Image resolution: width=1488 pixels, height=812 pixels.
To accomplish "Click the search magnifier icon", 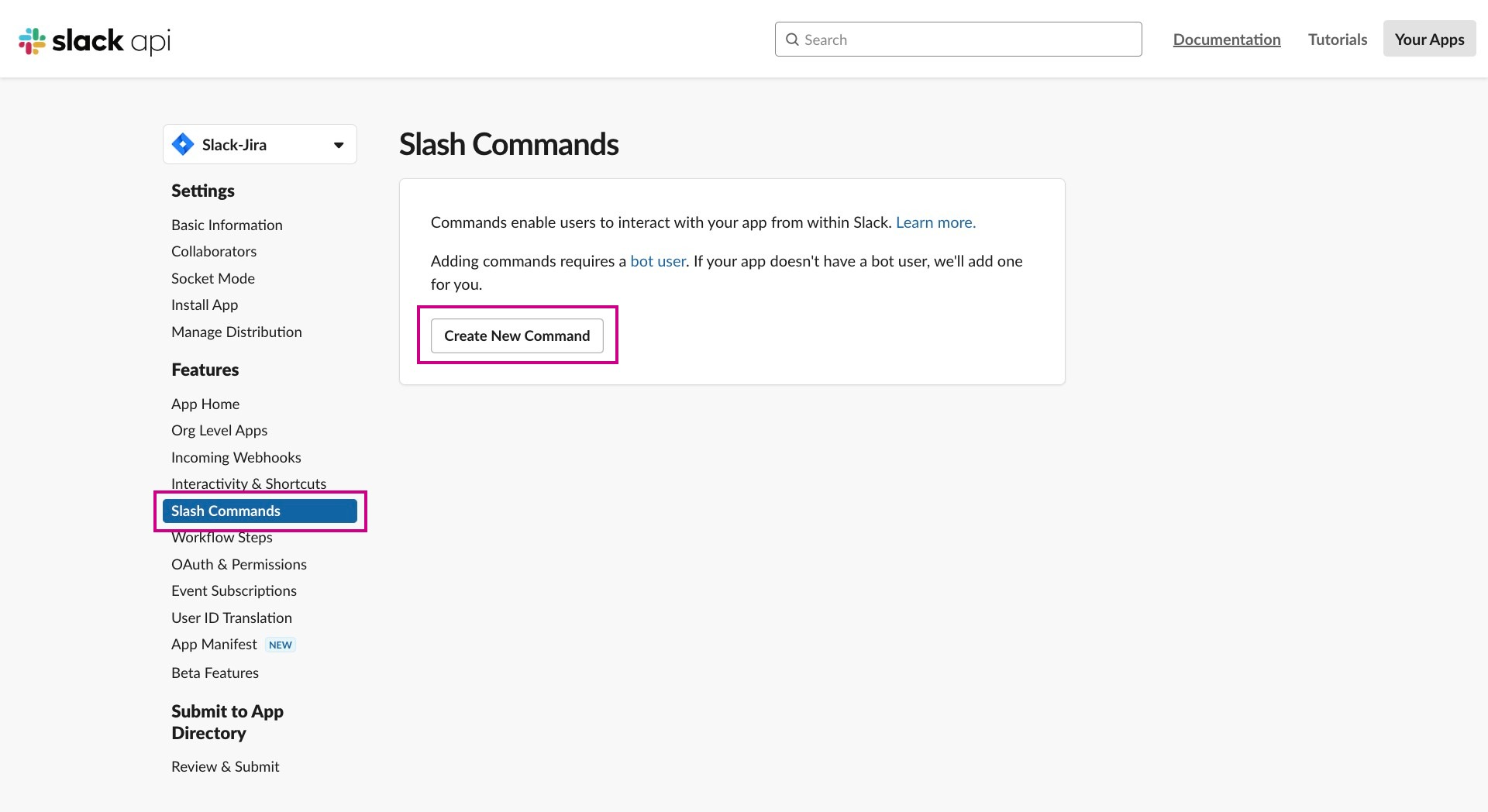I will [x=792, y=40].
